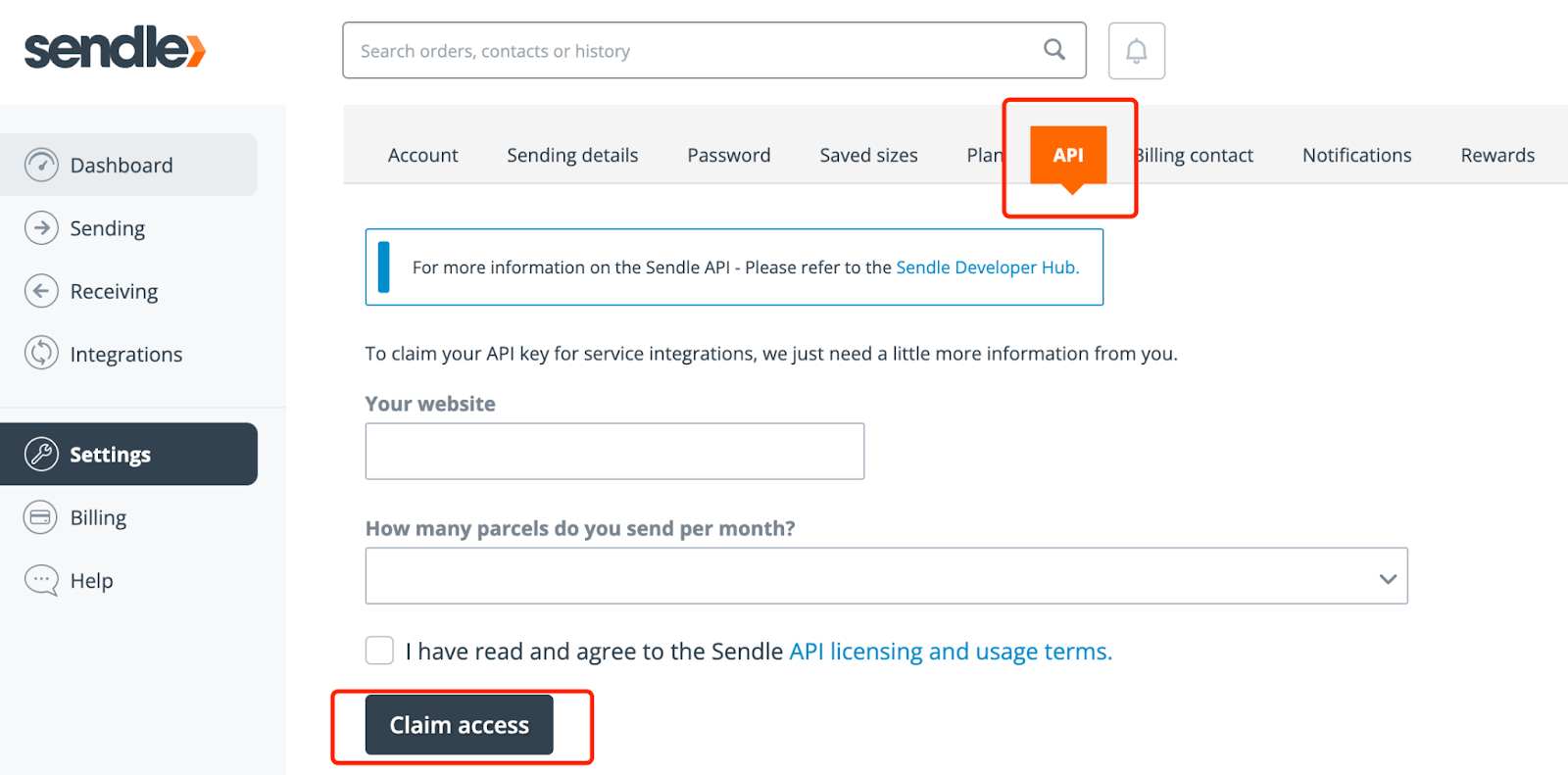Click the search magnifier icon
Viewport: 1568px width, 775px height.
1054,49
